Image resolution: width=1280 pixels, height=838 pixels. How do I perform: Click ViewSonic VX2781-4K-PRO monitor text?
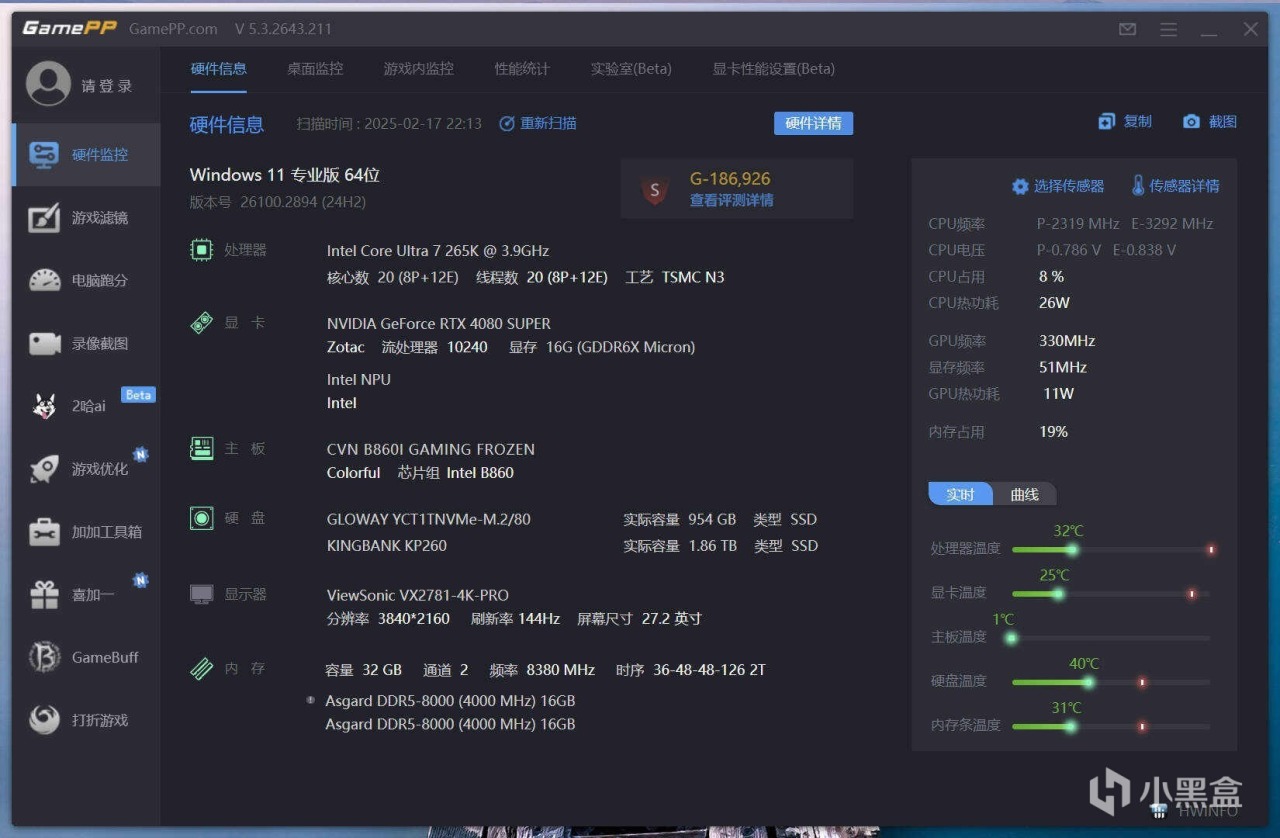point(418,595)
